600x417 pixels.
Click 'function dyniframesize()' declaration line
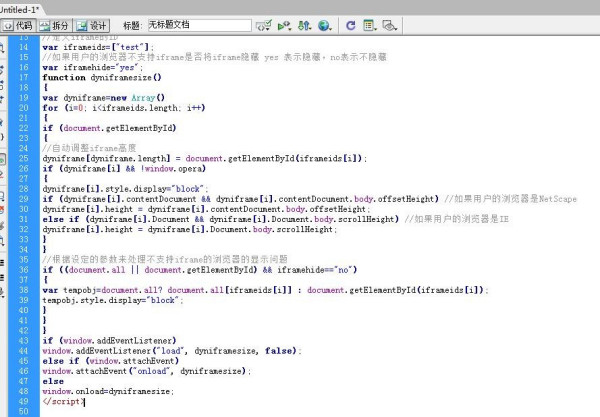[102, 77]
